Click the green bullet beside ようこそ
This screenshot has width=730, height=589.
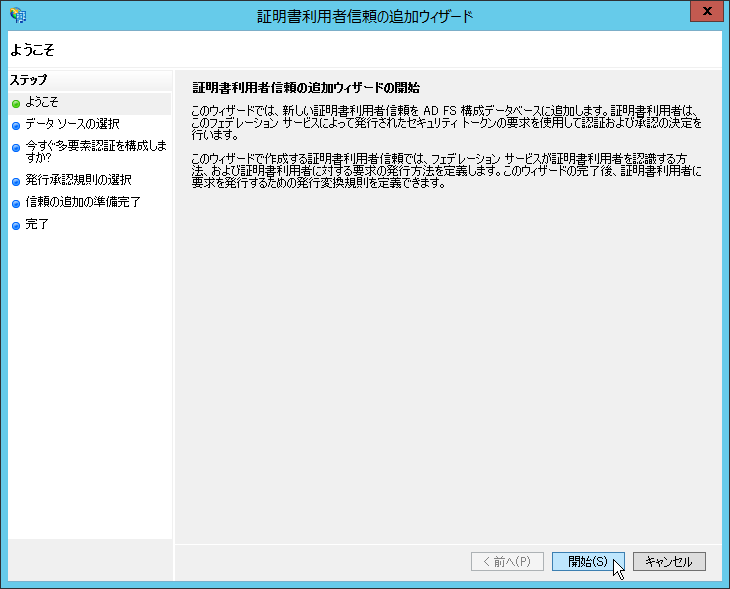click(16, 103)
